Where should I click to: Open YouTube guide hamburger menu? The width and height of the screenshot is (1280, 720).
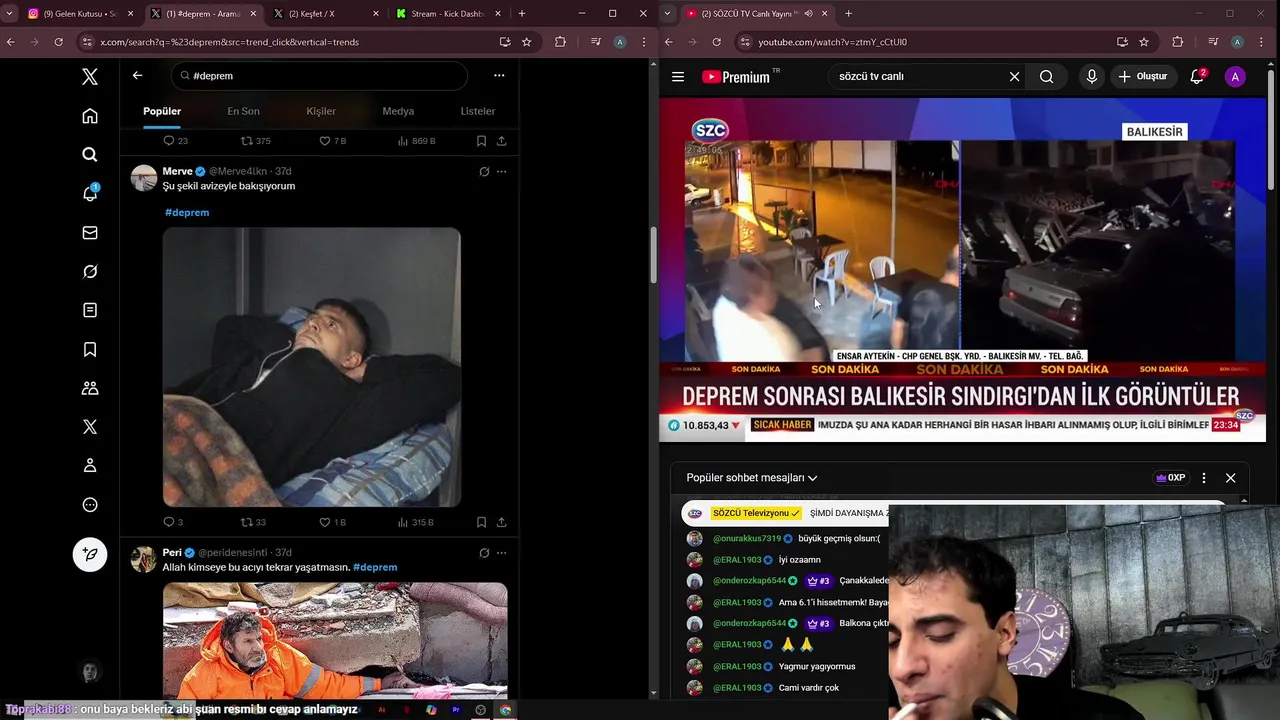click(678, 77)
